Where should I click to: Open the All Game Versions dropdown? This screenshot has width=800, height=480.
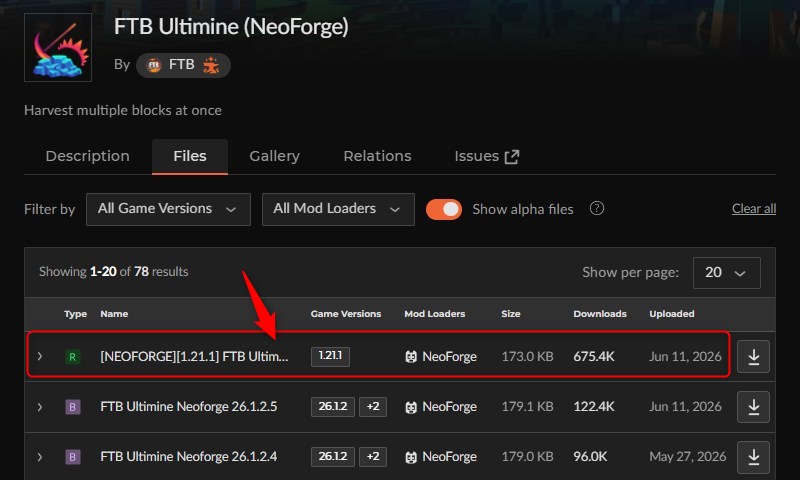[x=168, y=209]
